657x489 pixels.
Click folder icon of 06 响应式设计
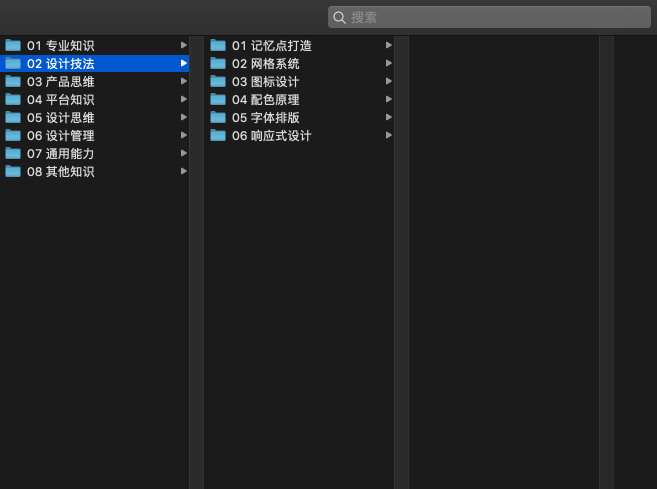click(x=218, y=135)
